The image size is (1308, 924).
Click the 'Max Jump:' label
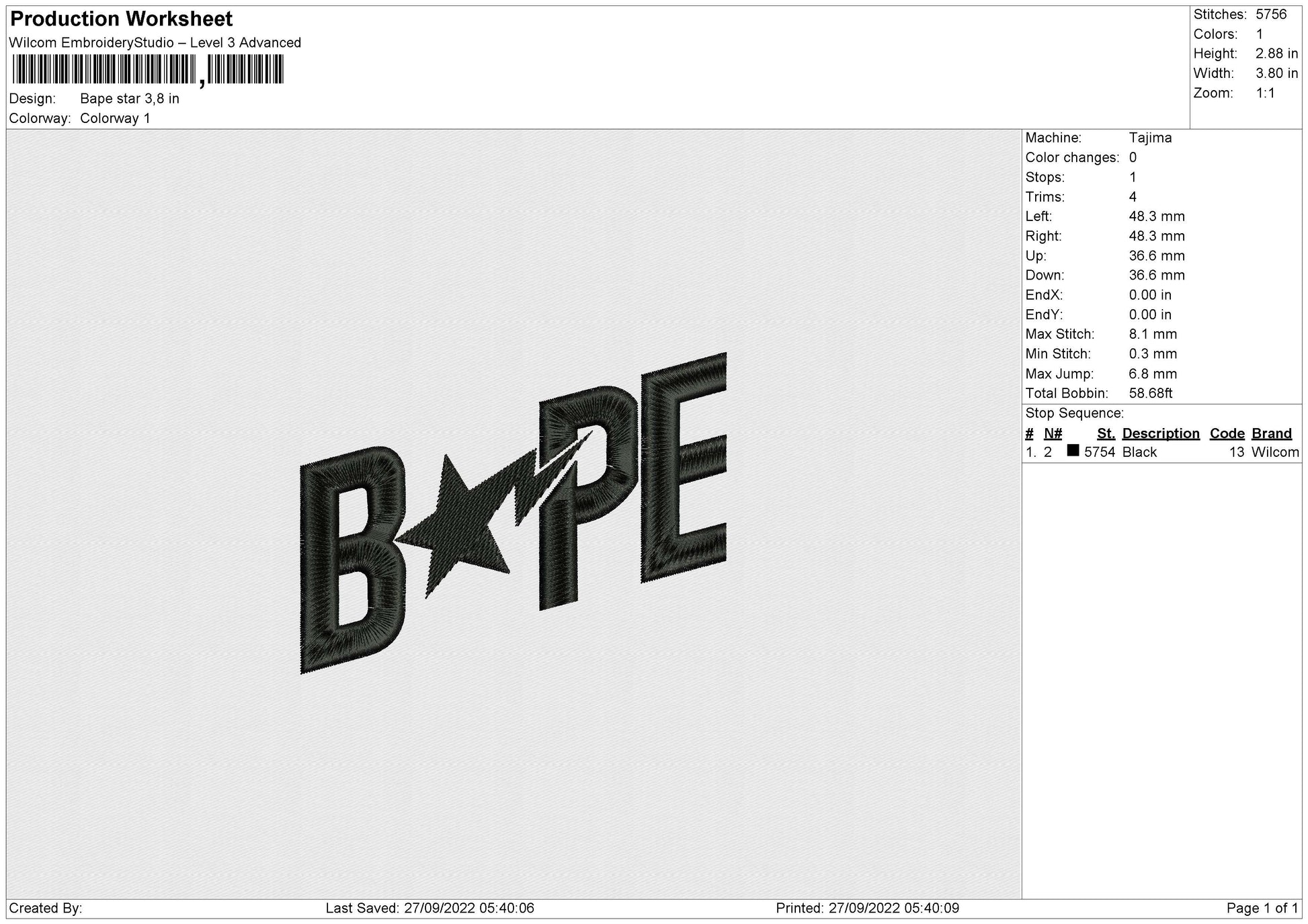[1059, 374]
